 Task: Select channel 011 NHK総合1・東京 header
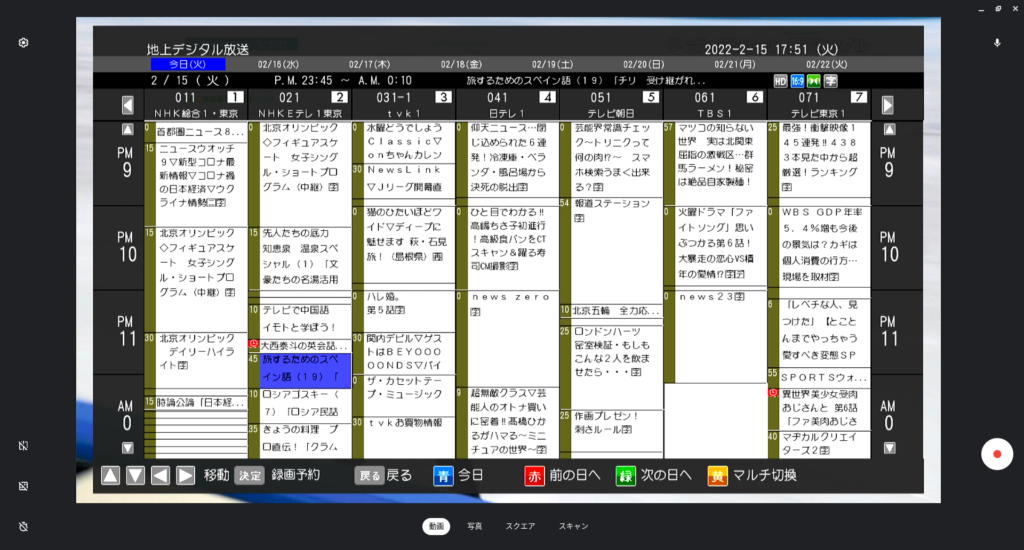coord(196,105)
